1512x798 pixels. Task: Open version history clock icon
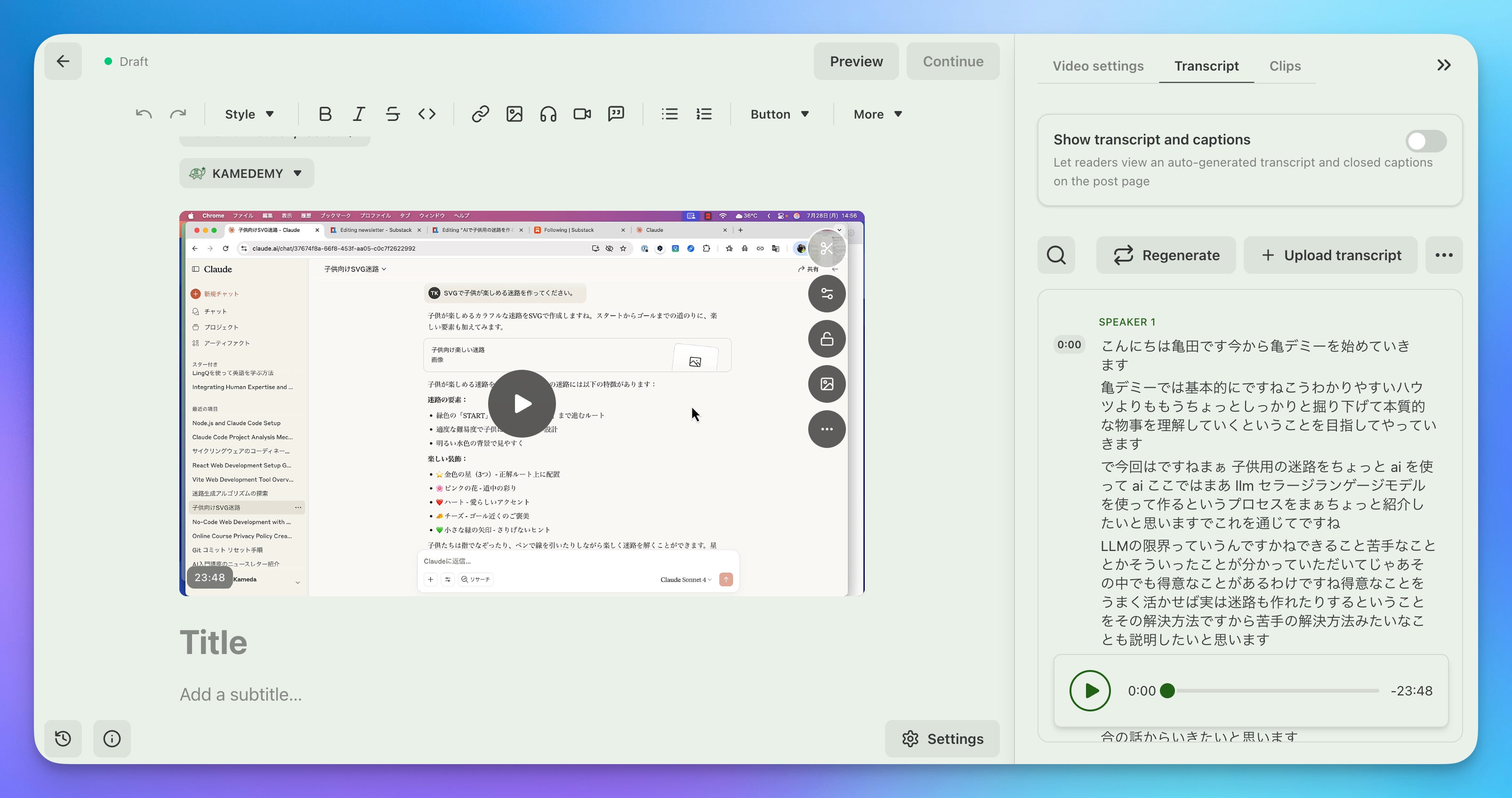[x=63, y=738]
